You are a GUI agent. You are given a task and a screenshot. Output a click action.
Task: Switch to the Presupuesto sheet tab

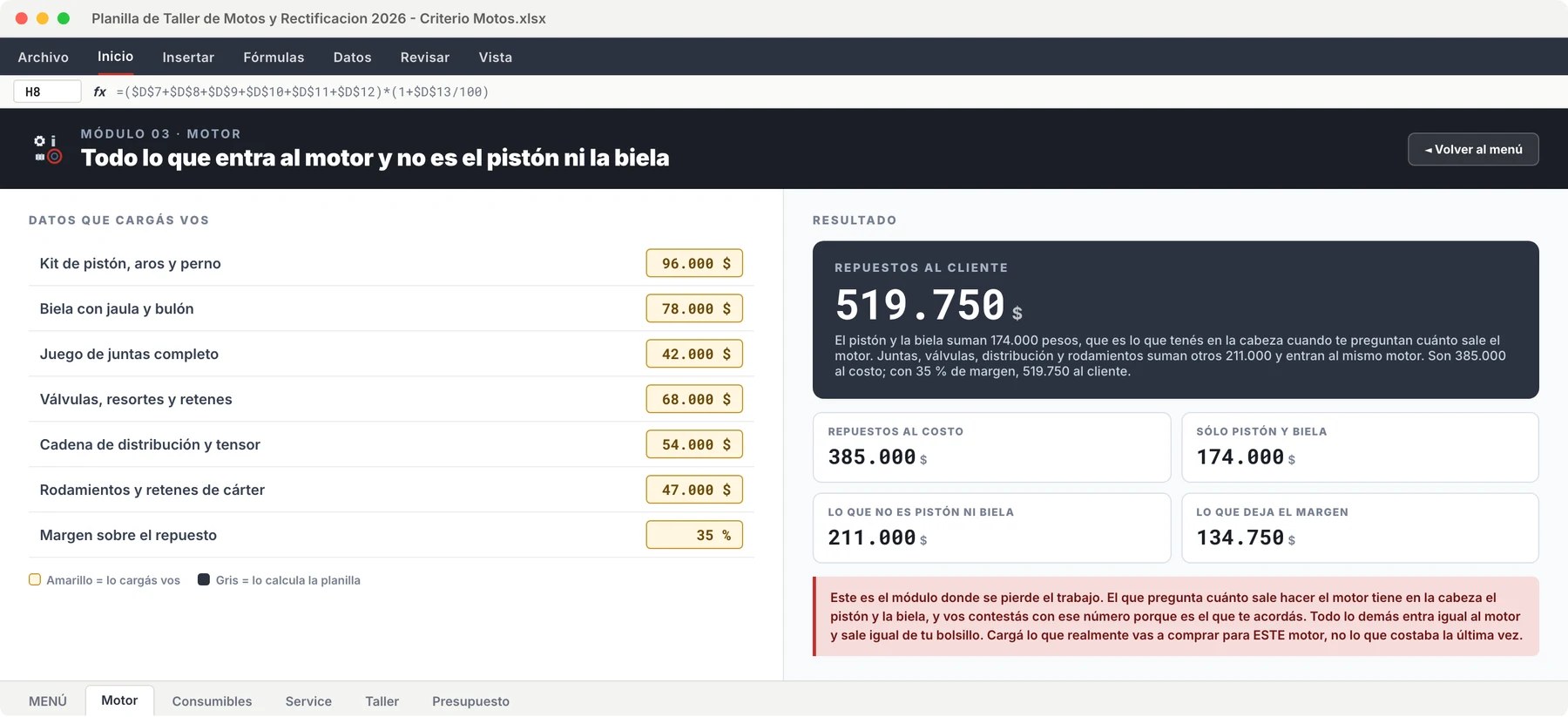tap(470, 701)
